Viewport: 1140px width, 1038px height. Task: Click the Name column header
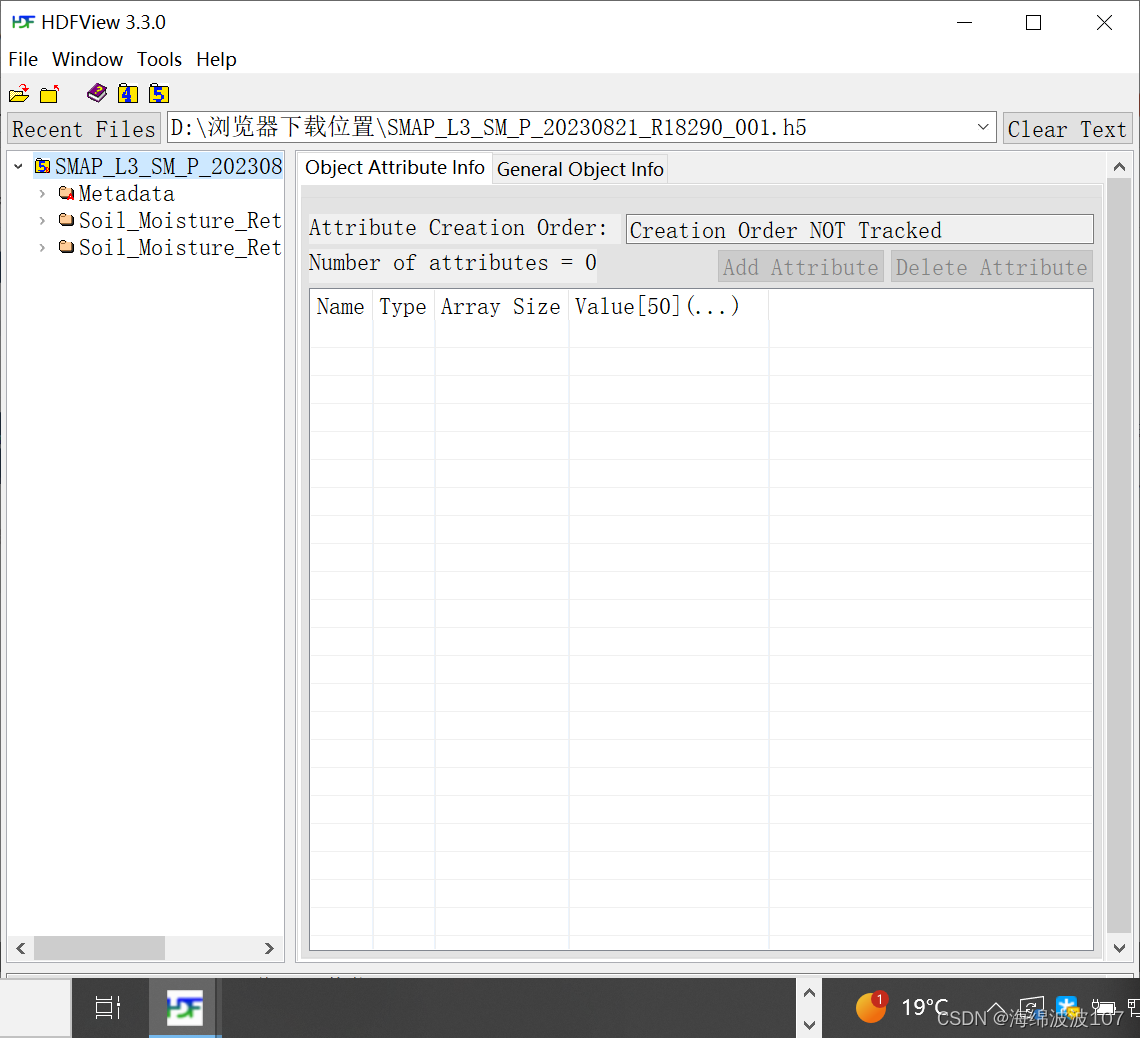pos(340,306)
